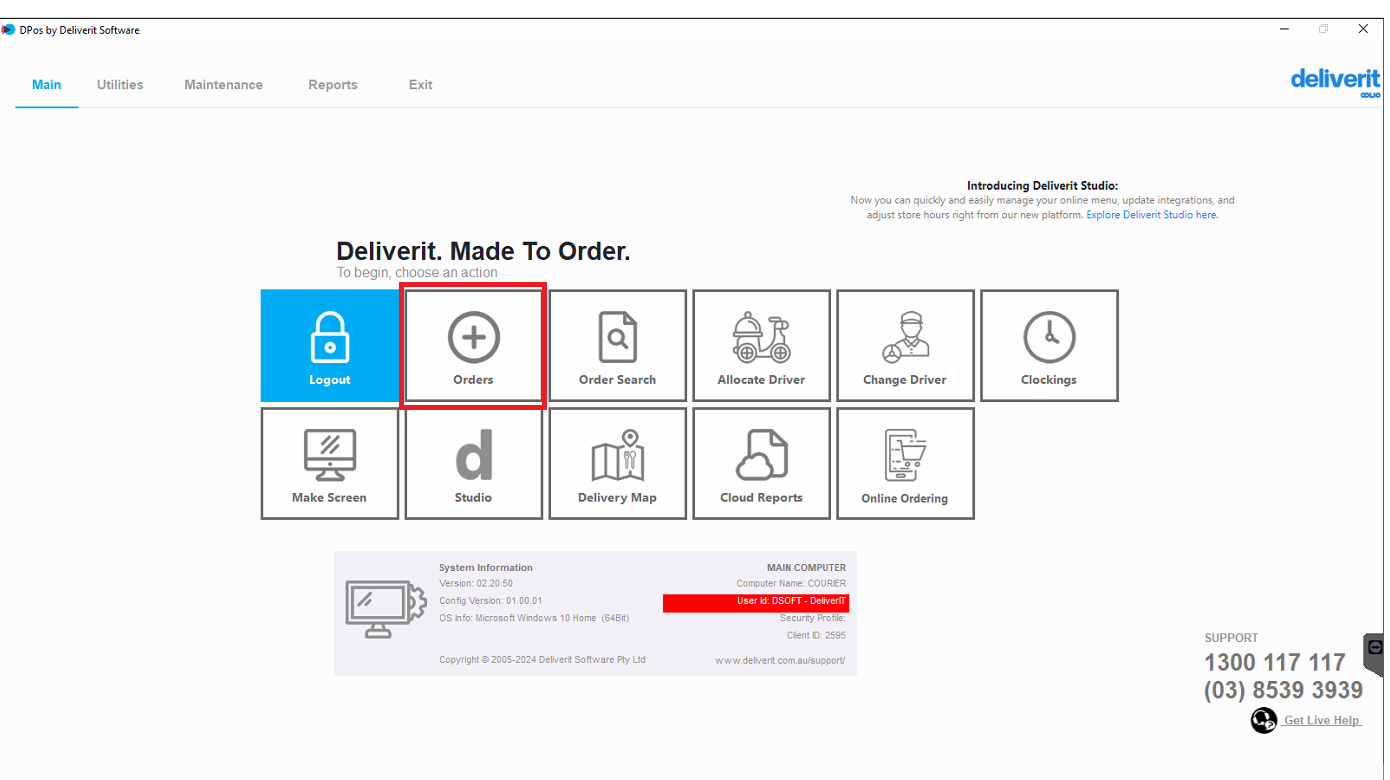1390x780 pixels.
Task: Open Cloud Reports tile
Action: tap(761, 464)
